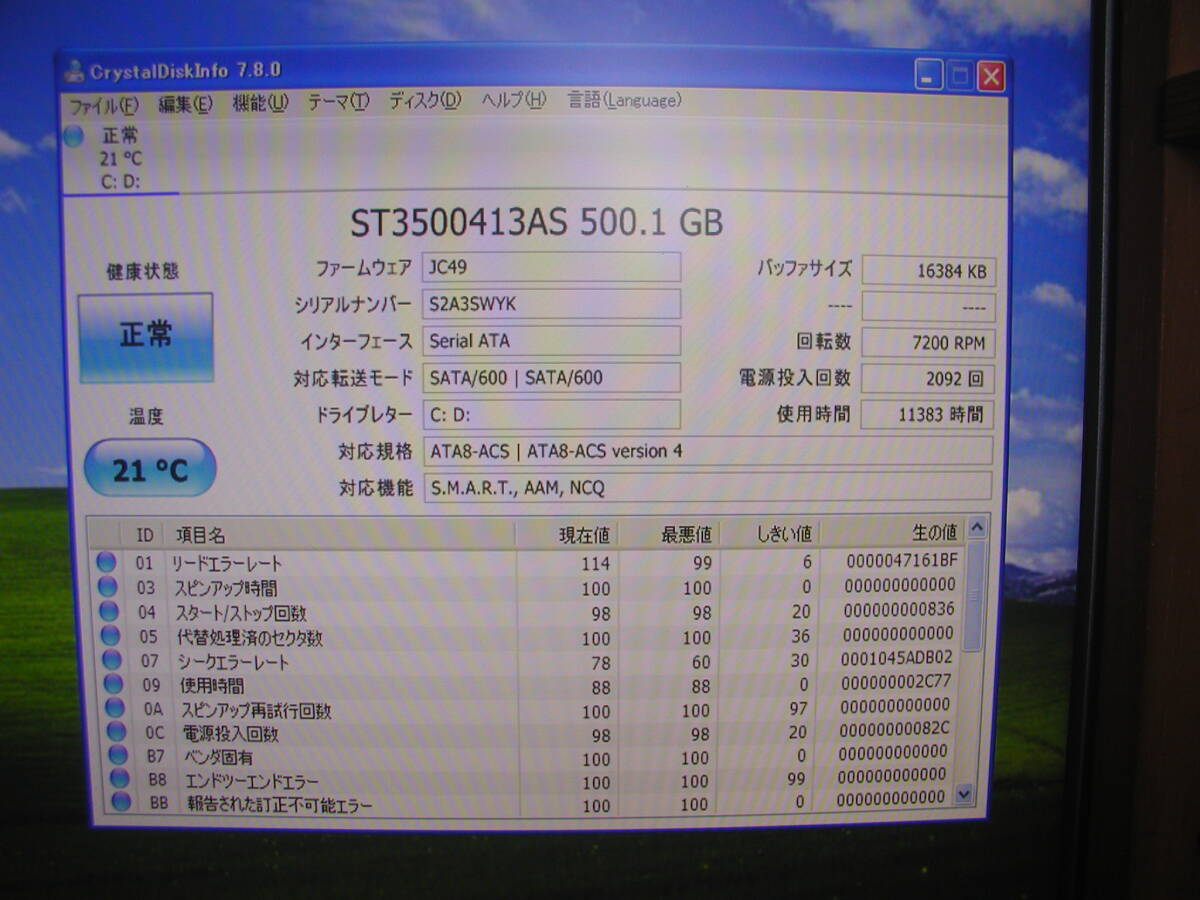This screenshot has width=1200, height=900.
Task: Click the status circle for スピンアップ再試行回数
Action: pyautogui.click(x=115, y=709)
